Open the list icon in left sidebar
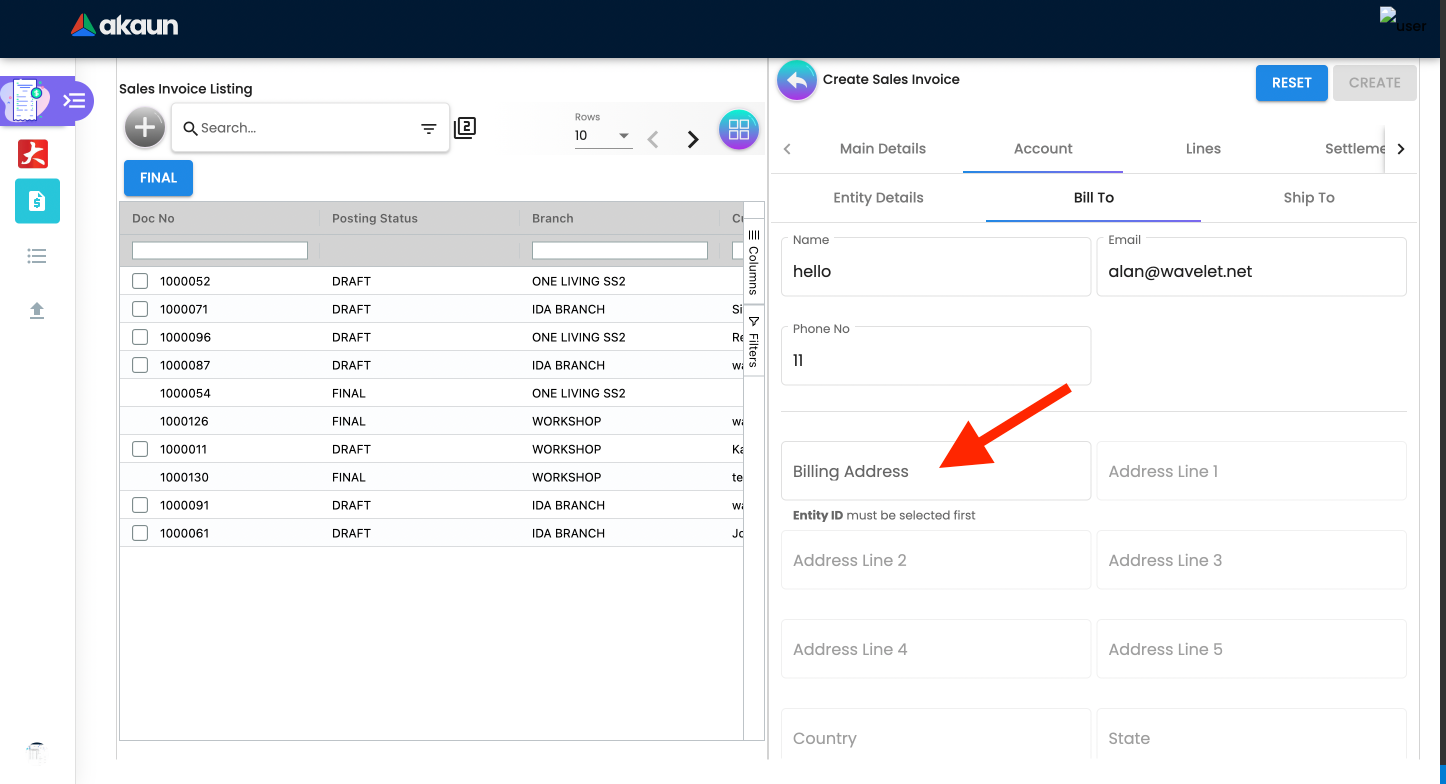Viewport: 1446px width, 784px height. click(37, 256)
